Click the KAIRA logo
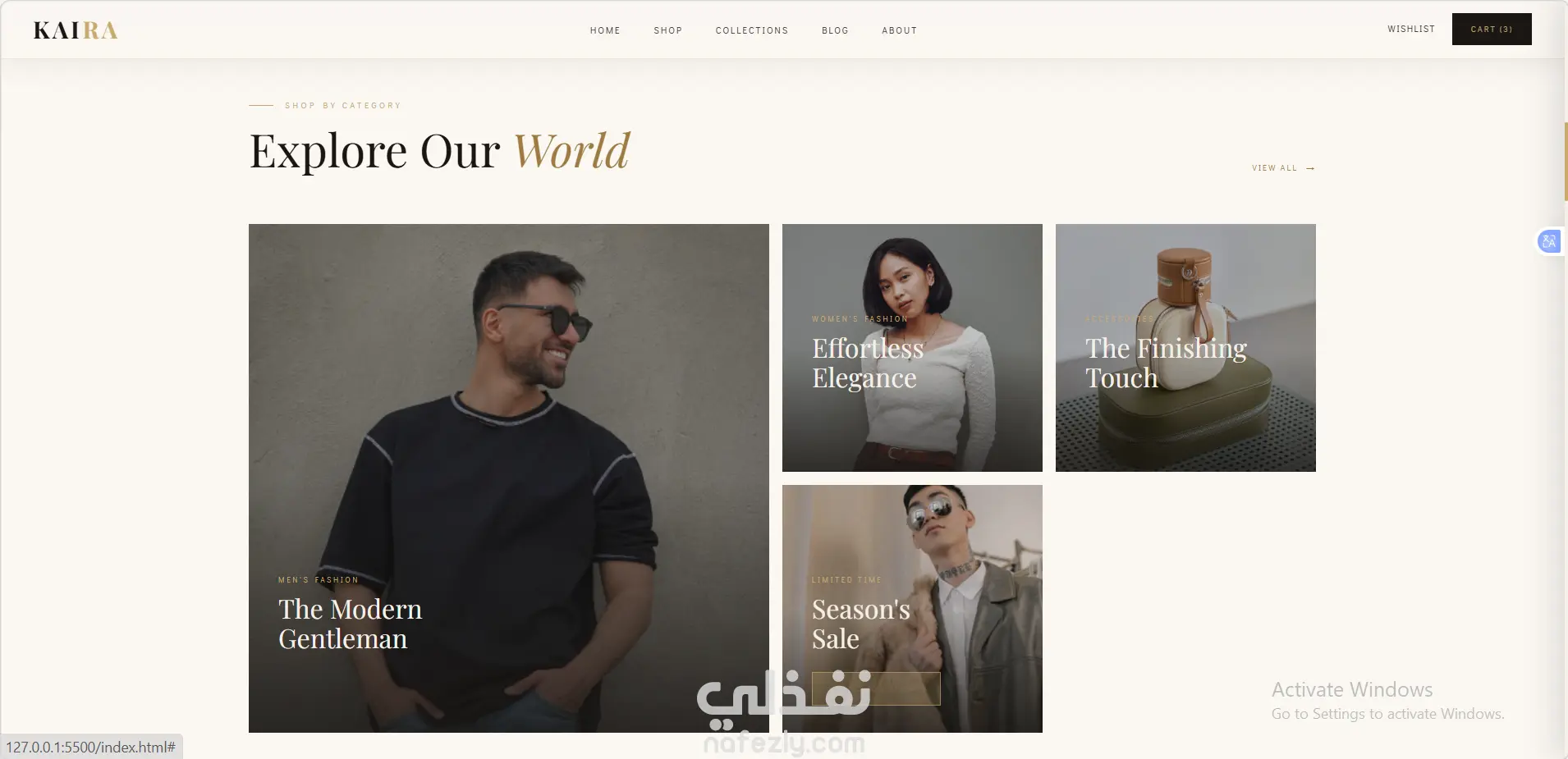1568x759 pixels. click(x=76, y=30)
